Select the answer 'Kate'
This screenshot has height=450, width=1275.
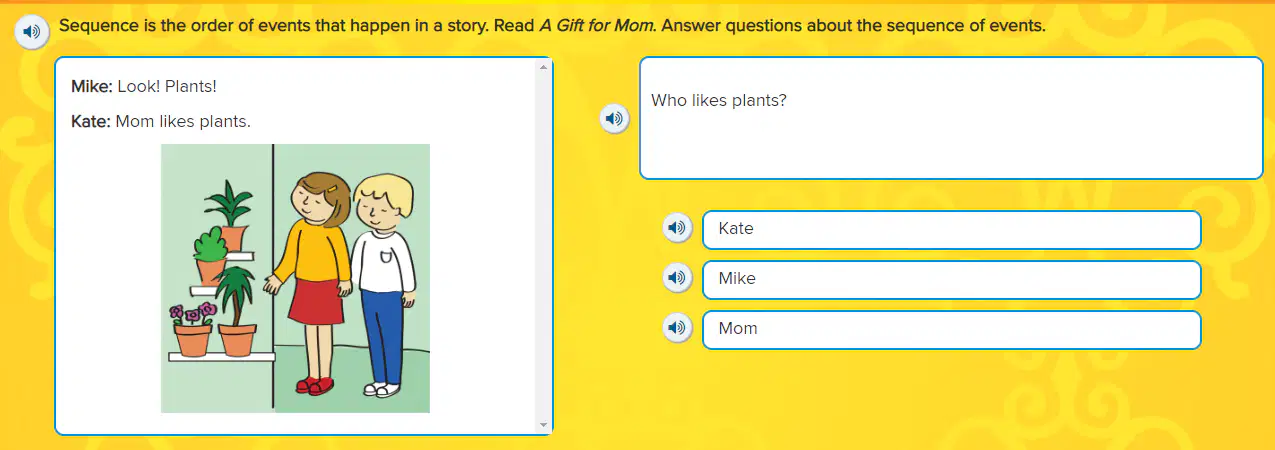pos(951,229)
